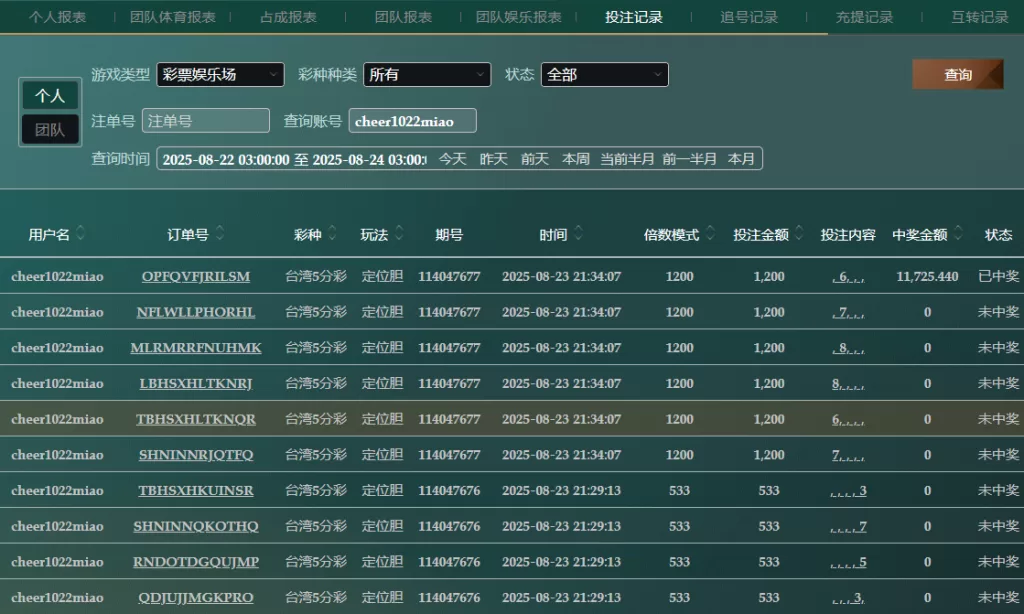The image size is (1024, 614).
Task: Sort by 倍数模式 column arrows
Action: pos(710,233)
